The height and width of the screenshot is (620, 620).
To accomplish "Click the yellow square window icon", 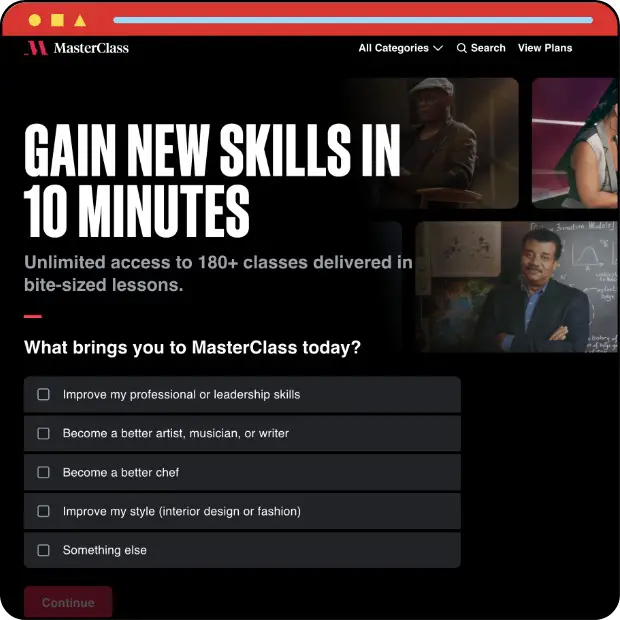I will 57,20.
